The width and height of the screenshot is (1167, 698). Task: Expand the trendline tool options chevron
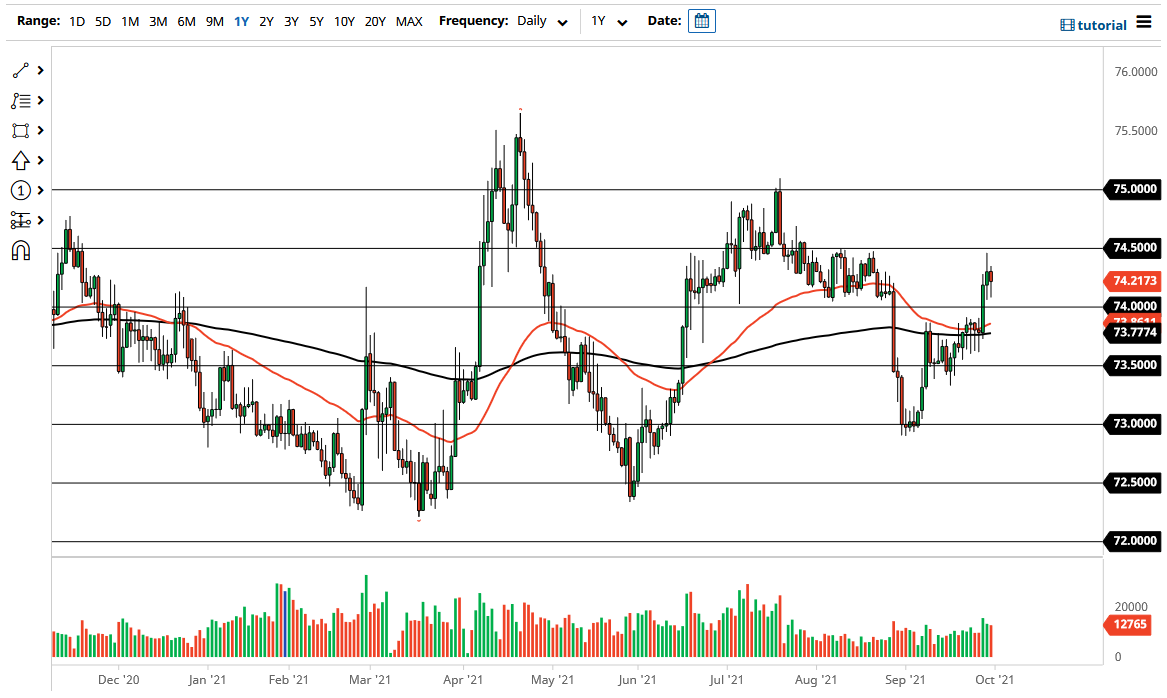pos(41,70)
